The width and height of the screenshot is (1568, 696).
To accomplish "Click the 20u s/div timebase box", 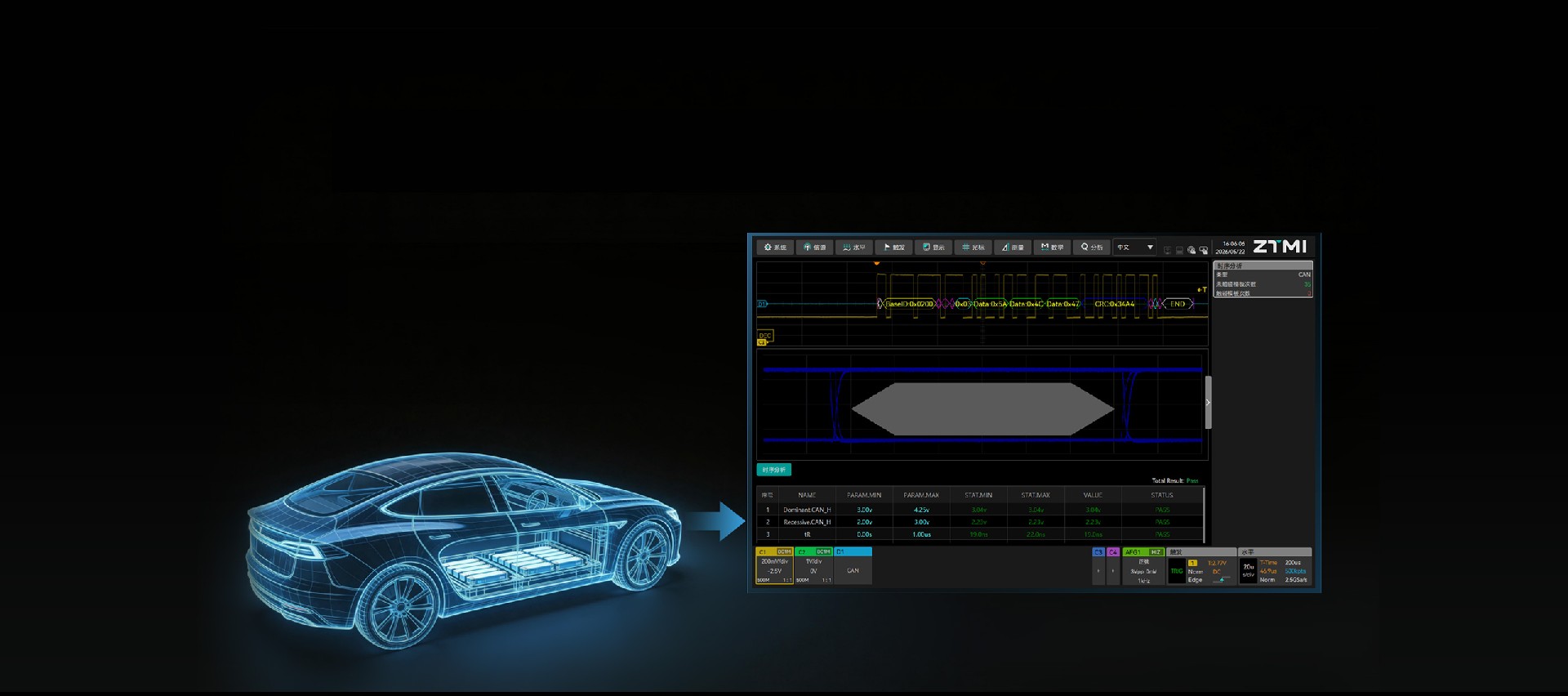I will pyautogui.click(x=1248, y=571).
